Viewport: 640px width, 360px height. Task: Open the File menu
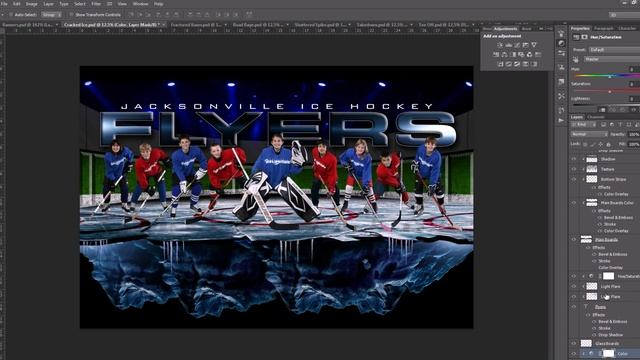click(x=4, y=4)
